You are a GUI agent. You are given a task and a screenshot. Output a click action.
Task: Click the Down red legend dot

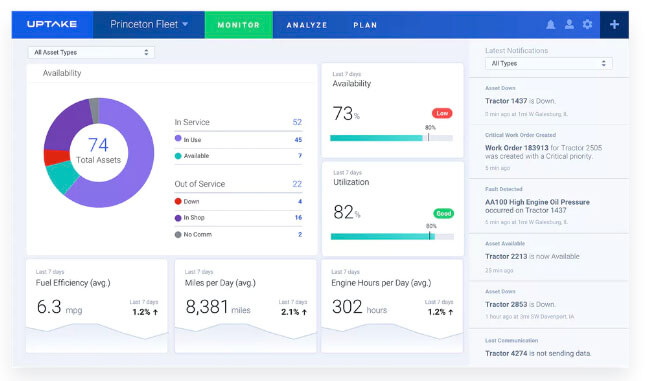point(178,201)
